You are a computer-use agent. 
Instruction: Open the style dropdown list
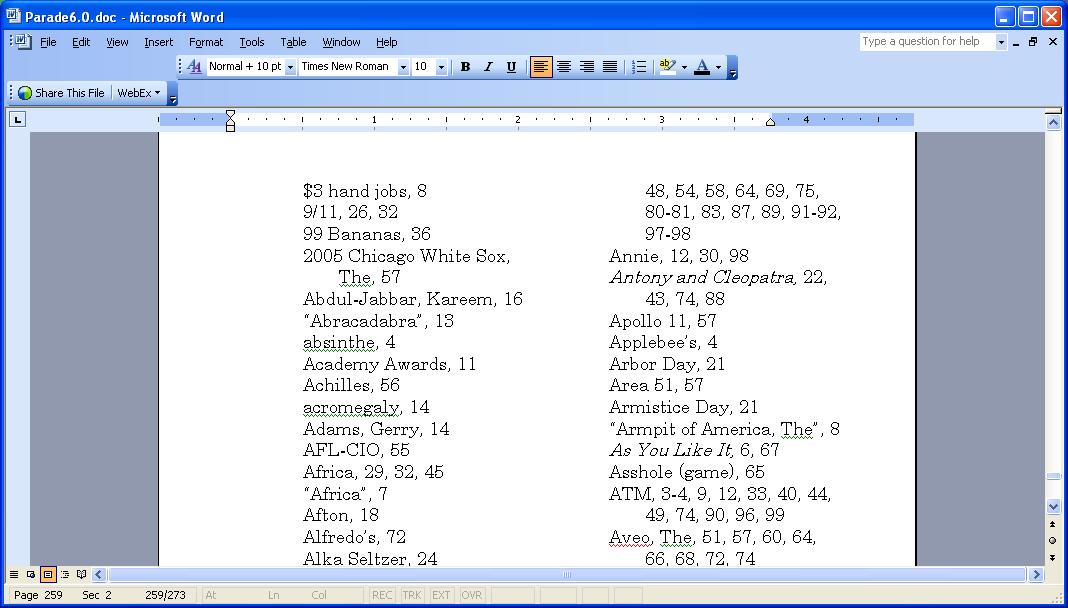click(290, 67)
